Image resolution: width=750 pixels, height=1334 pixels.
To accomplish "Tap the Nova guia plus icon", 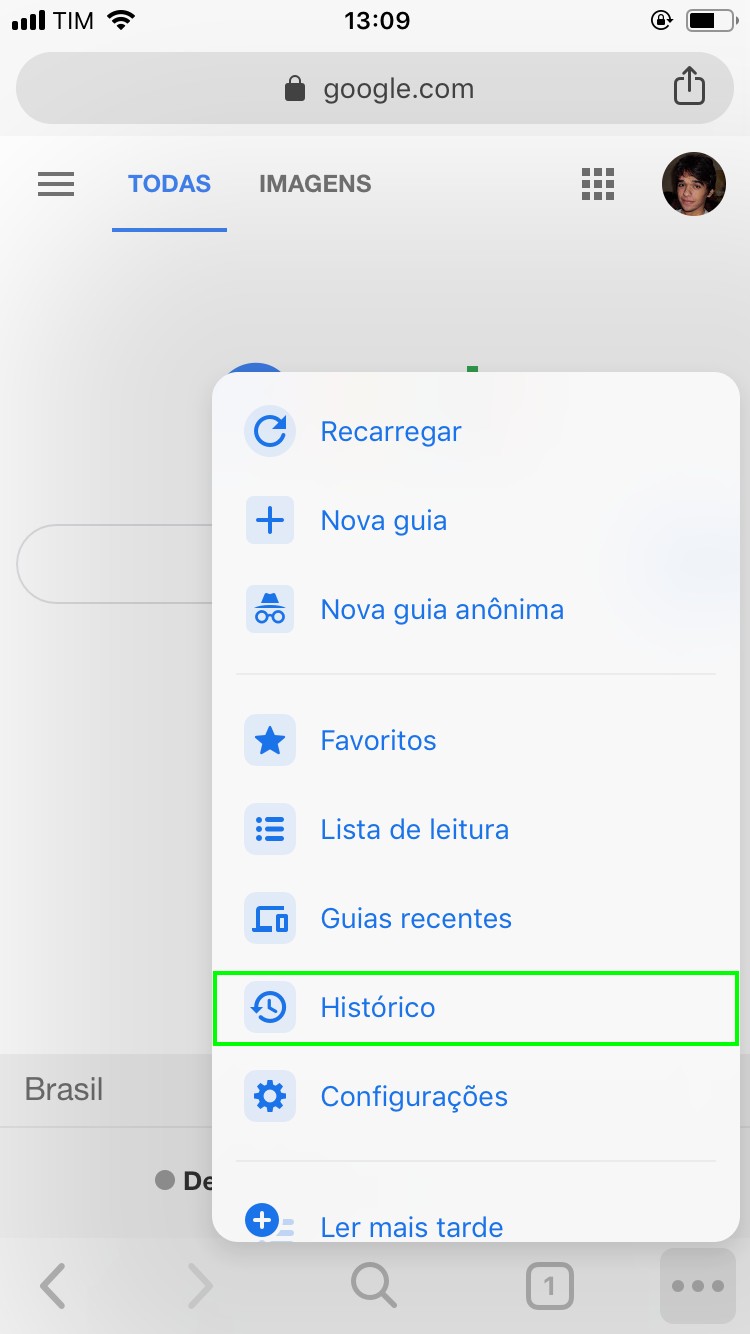I will (270, 521).
